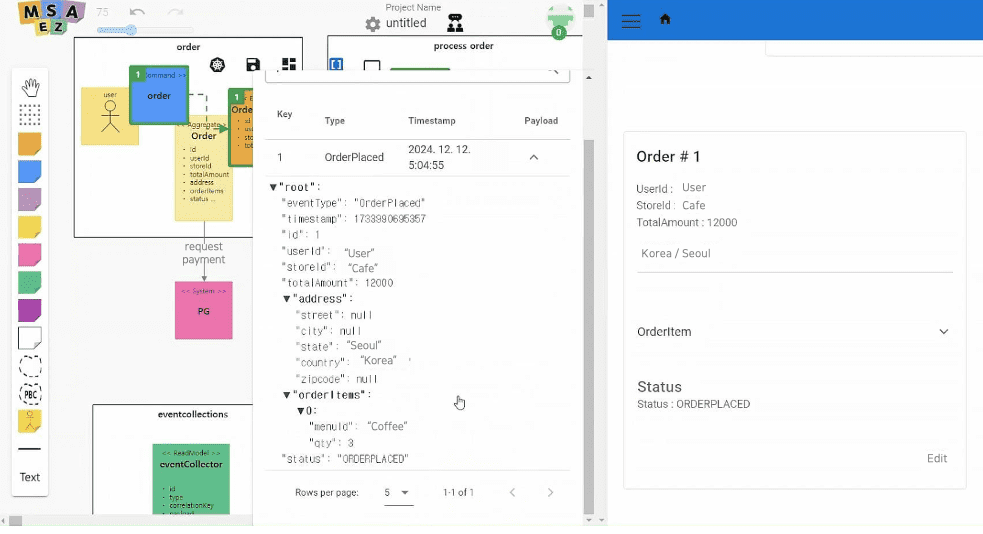Expand the OrderItem dropdown
This screenshot has width=983, height=534.
point(943,332)
